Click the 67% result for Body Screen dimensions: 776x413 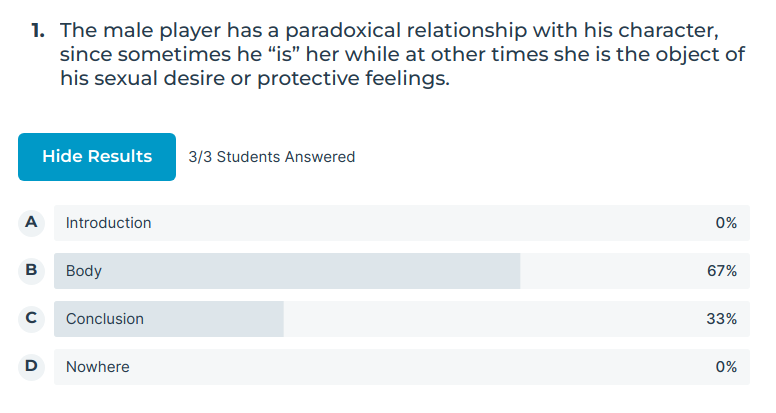pyautogui.click(x=722, y=271)
